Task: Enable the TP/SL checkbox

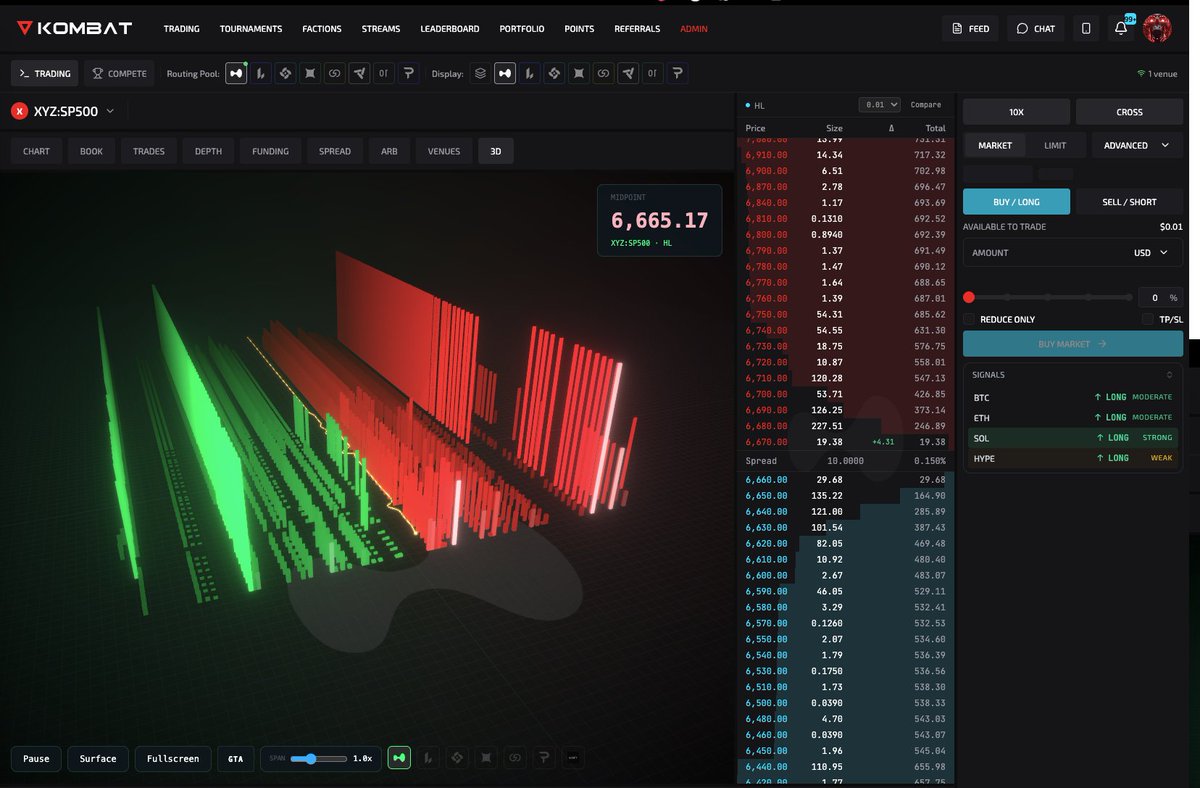Action: [x=1148, y=319]
